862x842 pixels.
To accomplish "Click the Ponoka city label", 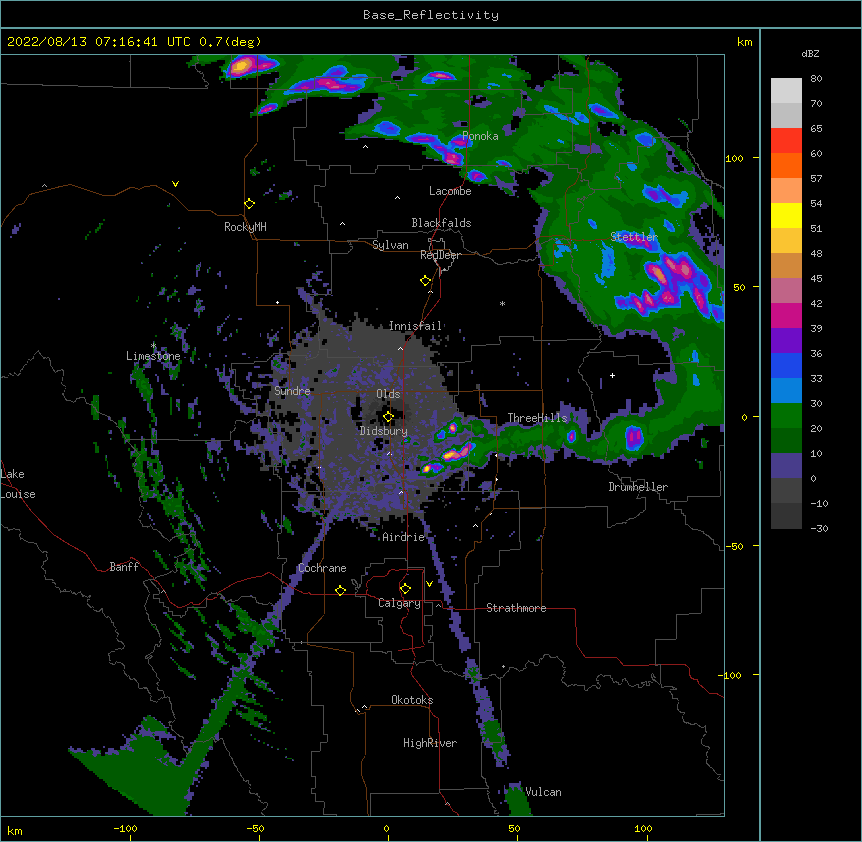I will pos(480,136).
